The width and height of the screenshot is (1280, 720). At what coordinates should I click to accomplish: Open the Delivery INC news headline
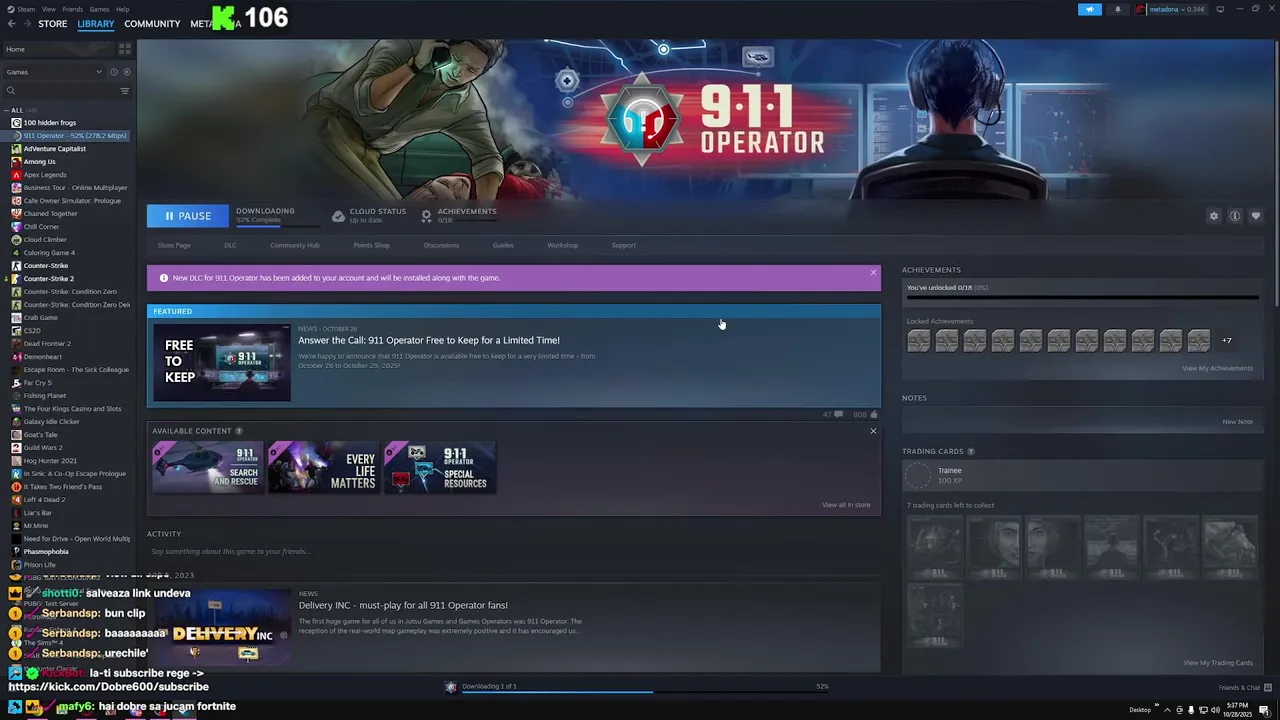(x=403, y=605)
